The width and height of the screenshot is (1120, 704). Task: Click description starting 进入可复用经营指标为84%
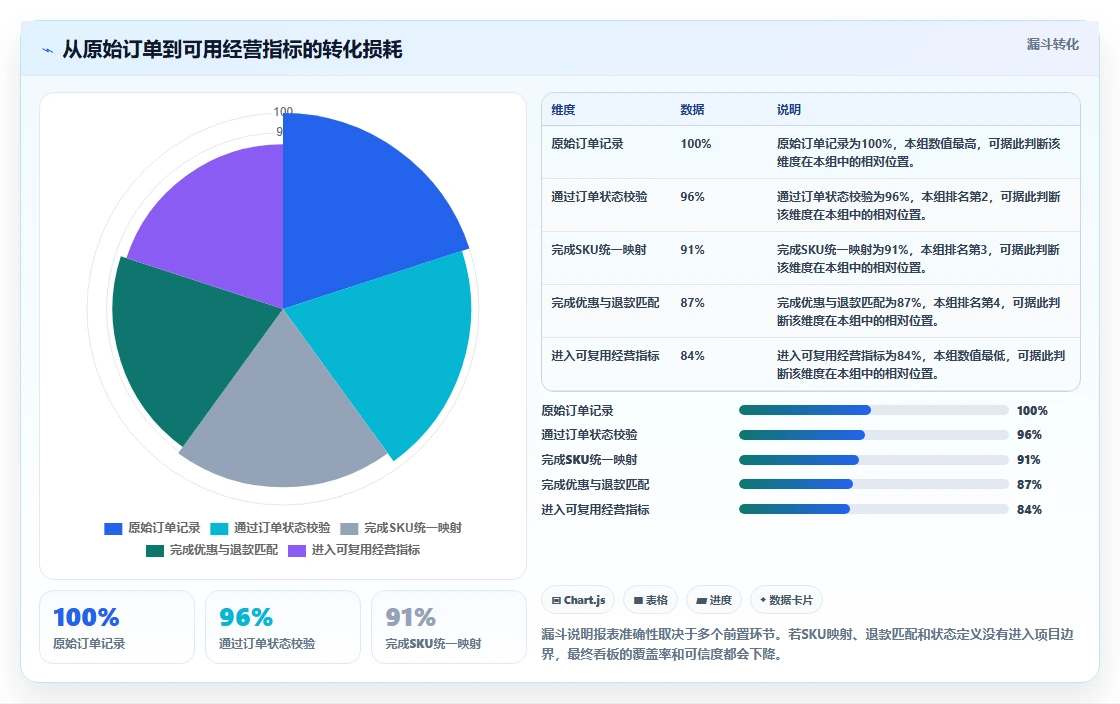click(x=921, y=364)
